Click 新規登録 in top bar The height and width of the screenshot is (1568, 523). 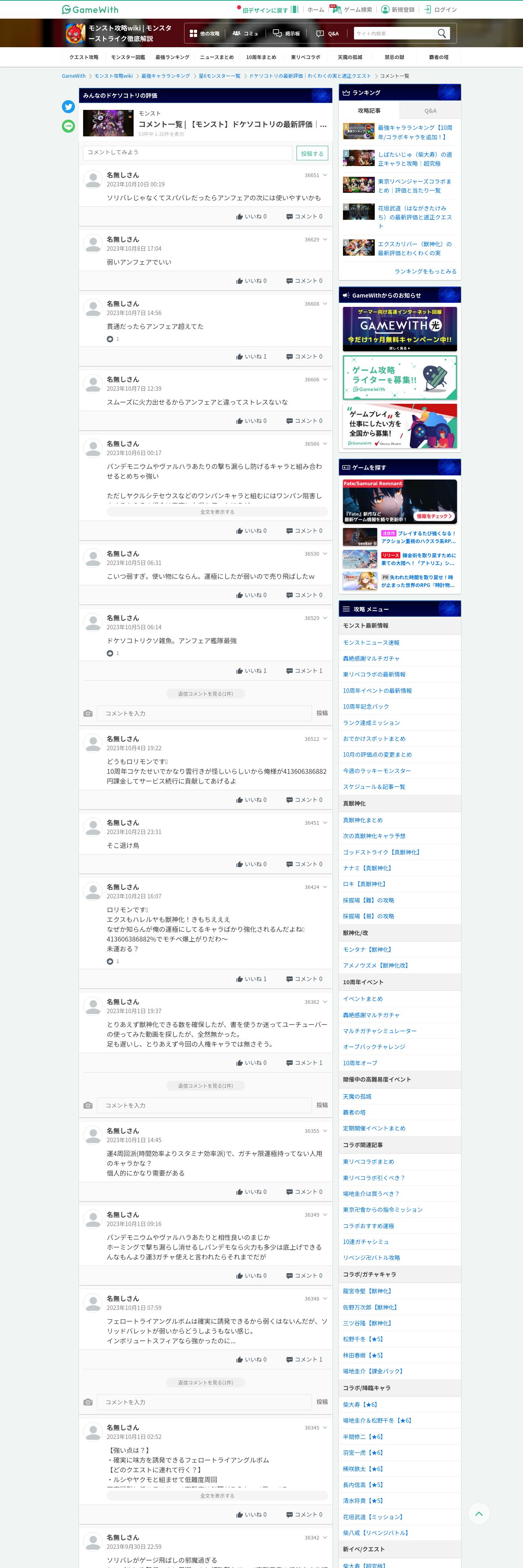coord(398,9)
